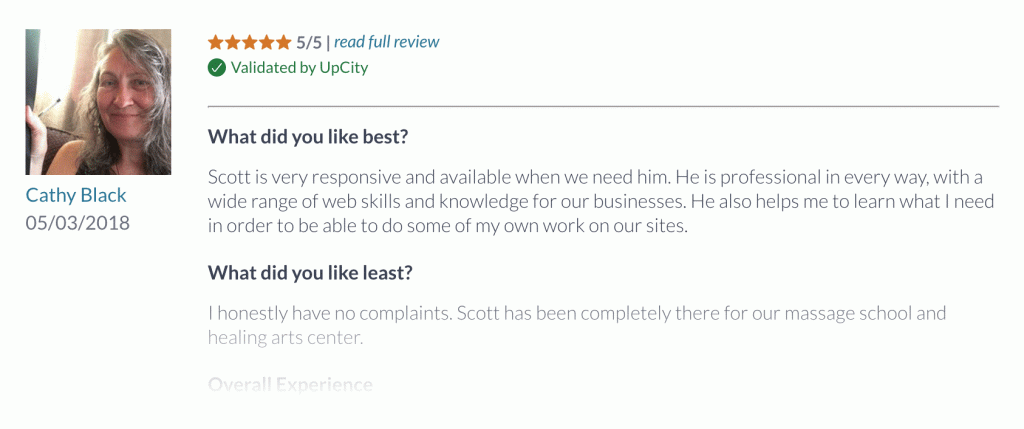Click the 05/03/2018 review date
This screenshot has width=1024, height=429.
(x=78, y=223)
